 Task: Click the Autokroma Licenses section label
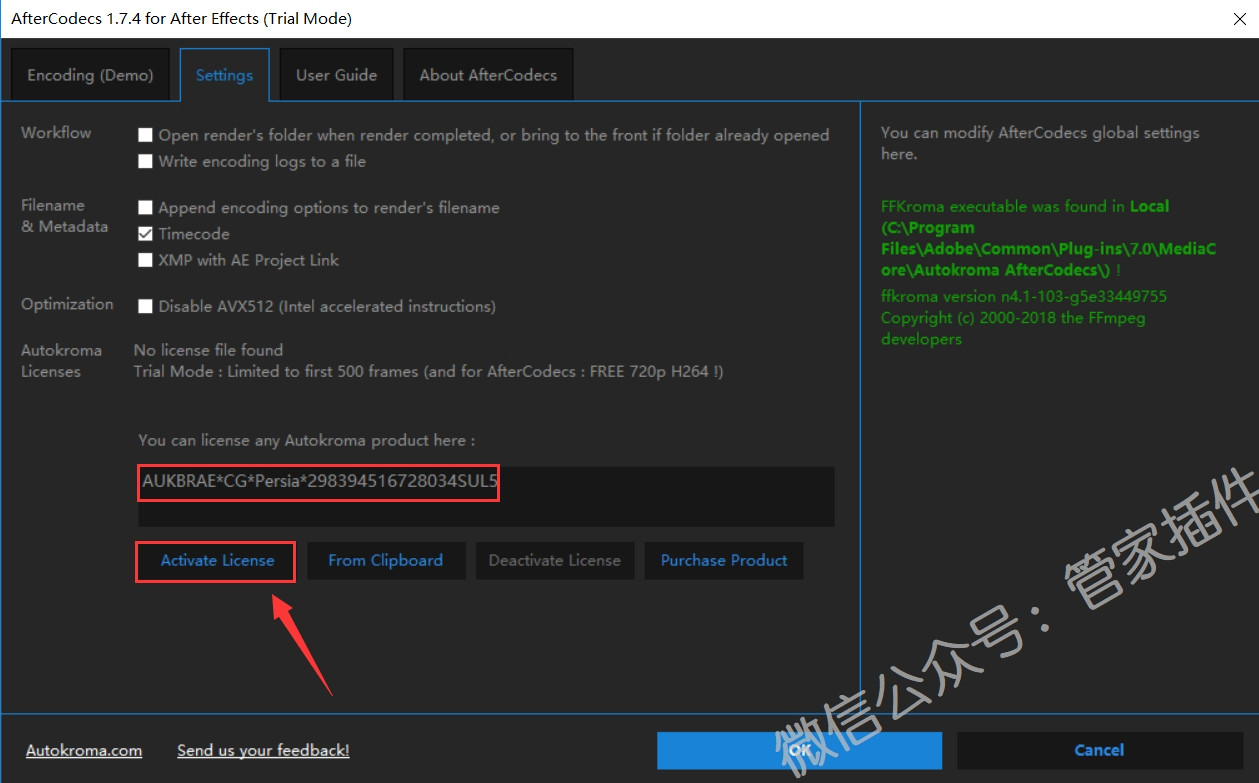pos(61,361)
